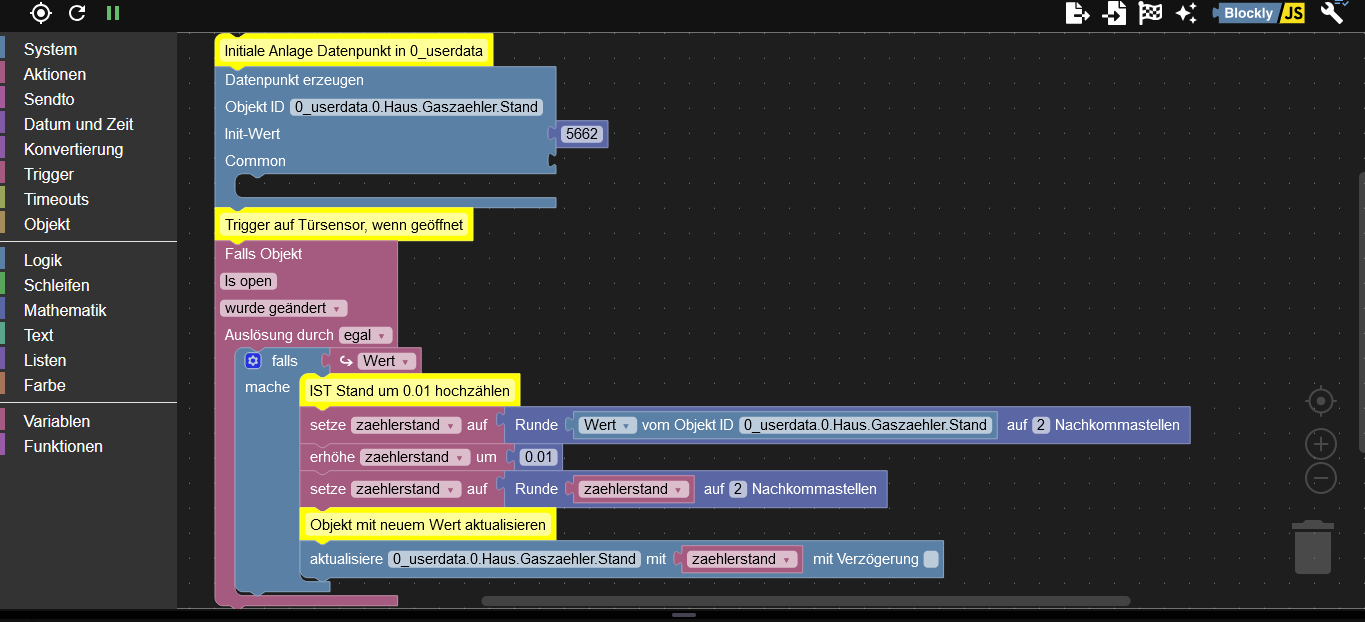Edit Nachkommastellen field in second Runde block
1365x622 pixels.
point(738,489)
